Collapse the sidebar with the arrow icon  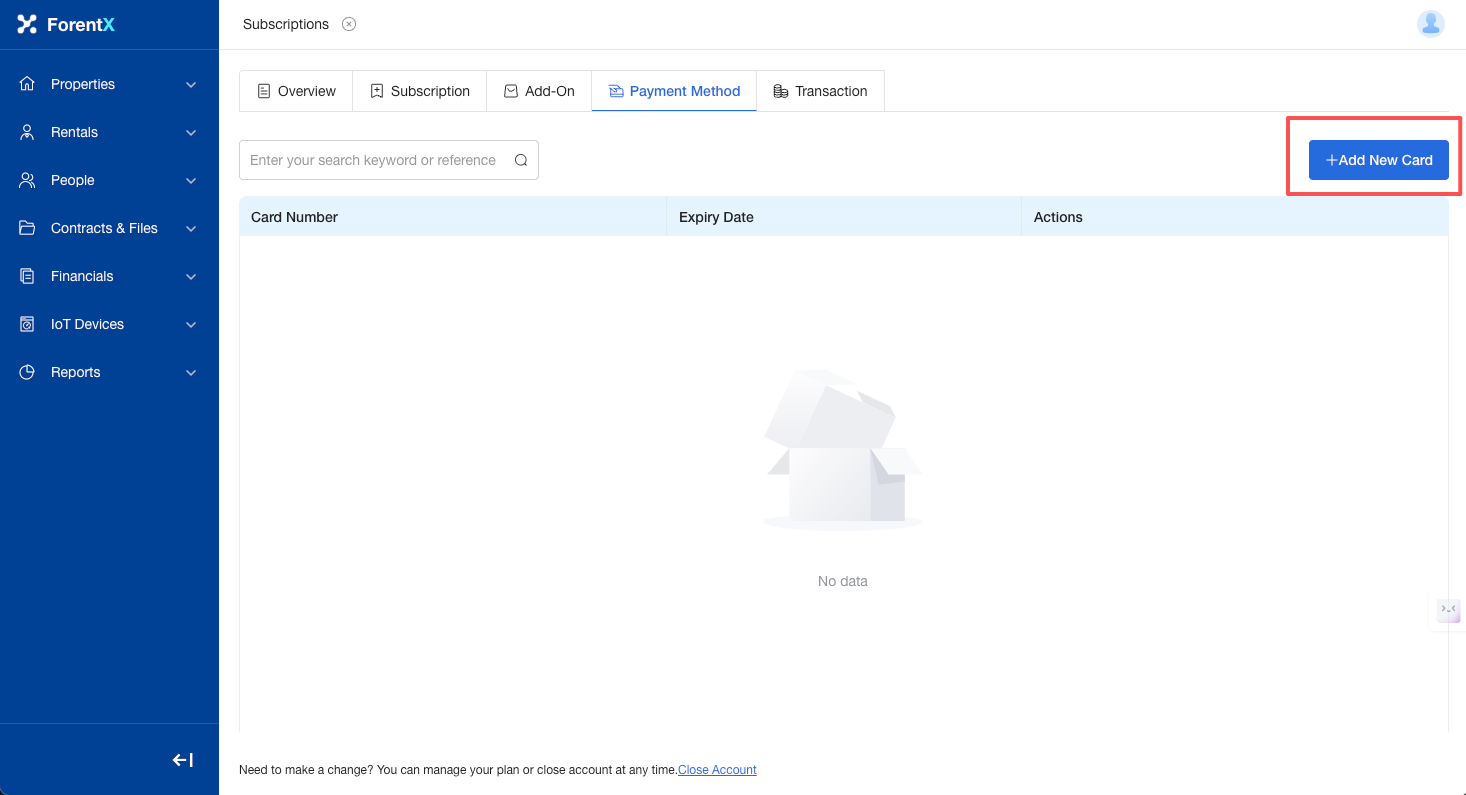(x=183, y=760)
